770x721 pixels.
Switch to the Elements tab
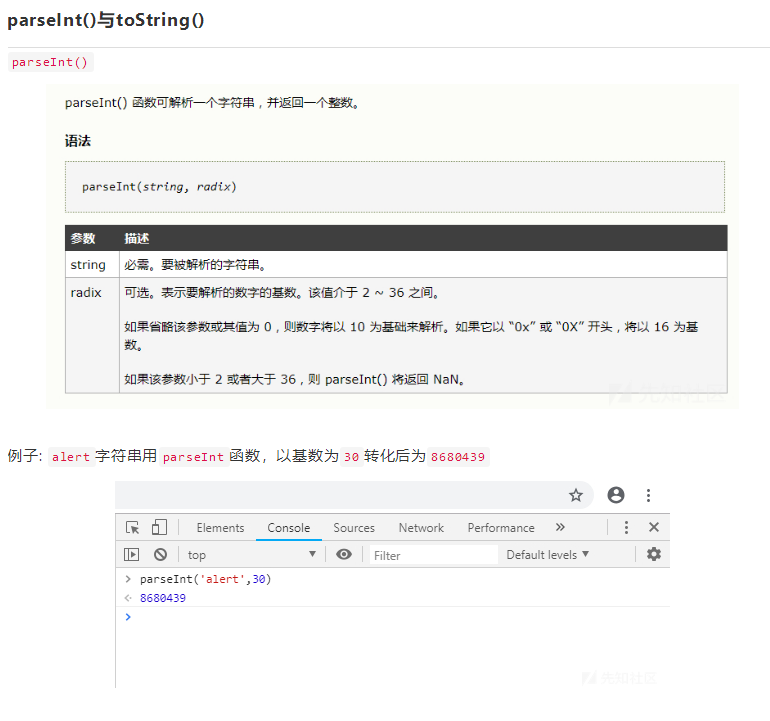pos(220,528)
